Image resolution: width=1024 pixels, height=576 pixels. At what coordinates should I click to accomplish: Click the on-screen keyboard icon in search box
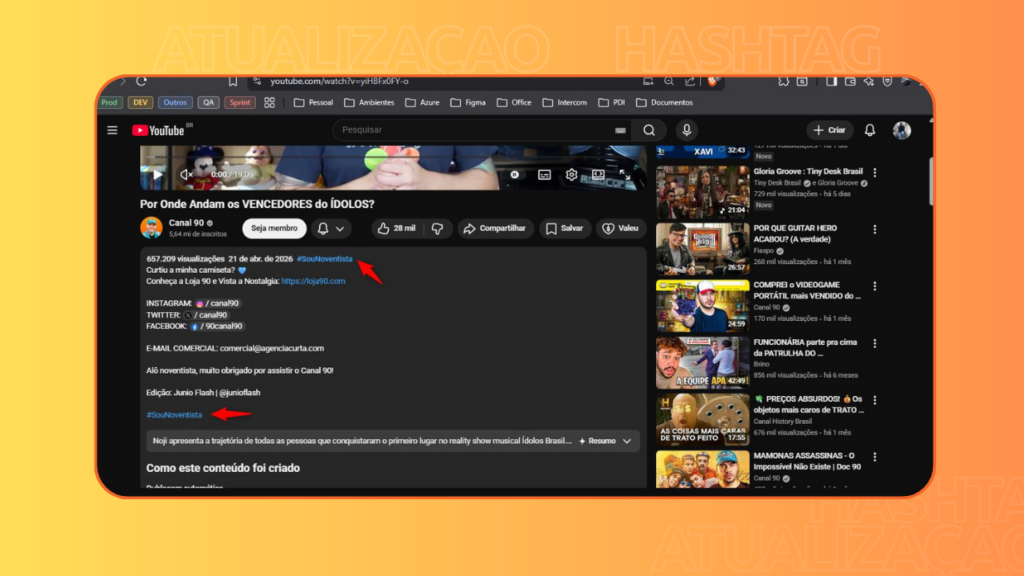click(x=620, y=131)
